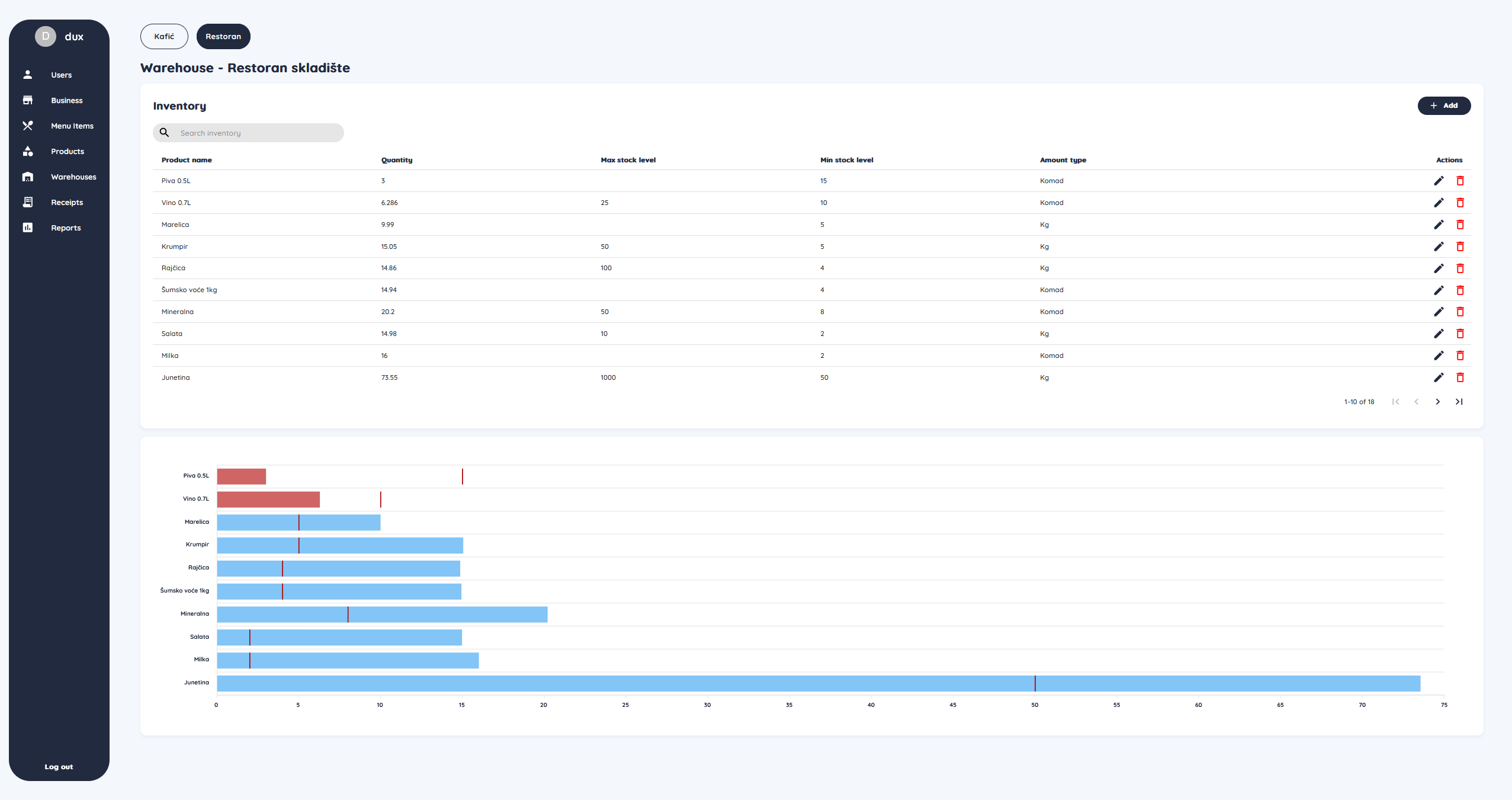Click the Junetina quantity 73.55 cell
Image resolution: width=1512 pixels, height=800 pixels.
coord(389,377)
